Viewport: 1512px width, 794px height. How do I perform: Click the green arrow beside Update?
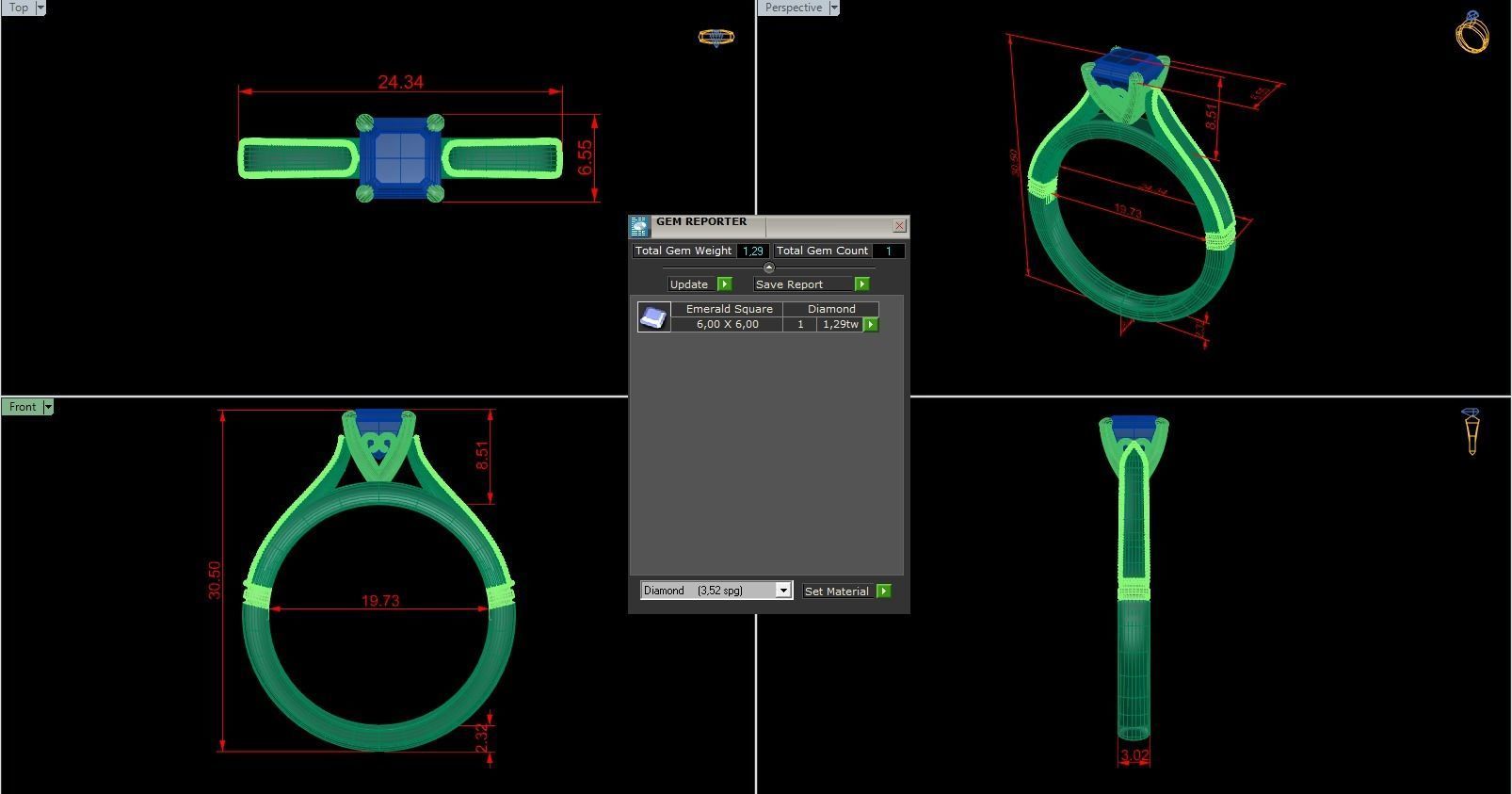[724, 284]
